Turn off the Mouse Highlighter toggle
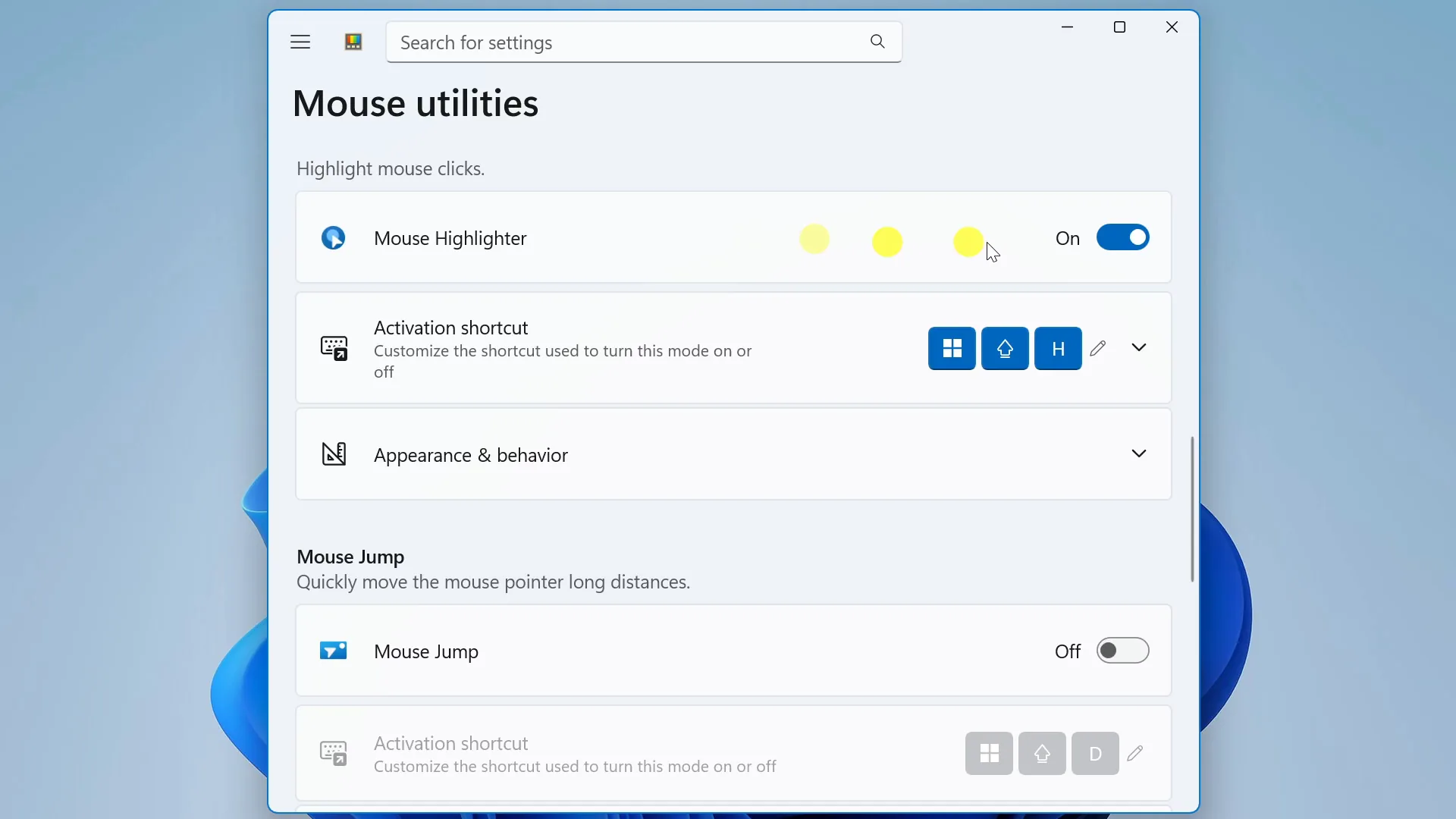1456x819 pixels. click(x=1123, y=237)
